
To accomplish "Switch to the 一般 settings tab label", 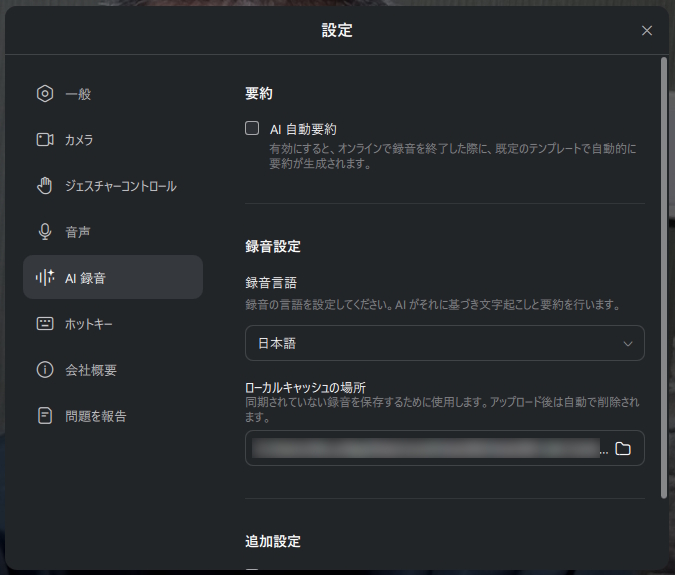I will 78,94.
